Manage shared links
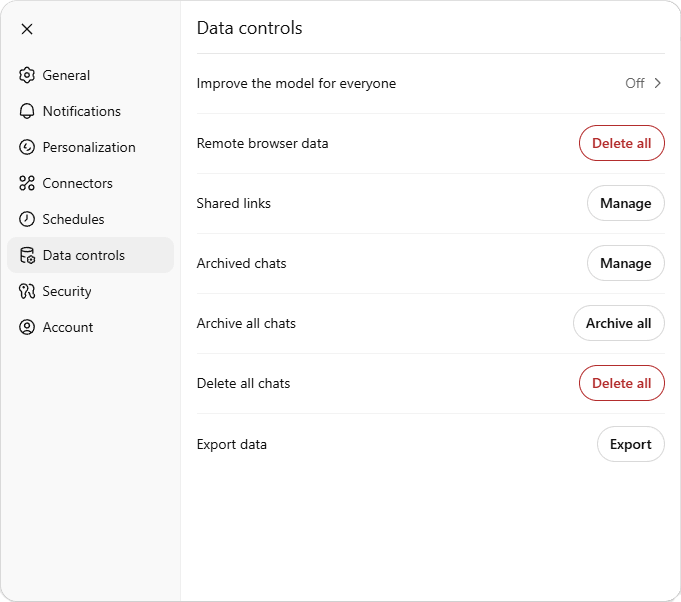The image size is (681, 602). click(x=625, y=203)
